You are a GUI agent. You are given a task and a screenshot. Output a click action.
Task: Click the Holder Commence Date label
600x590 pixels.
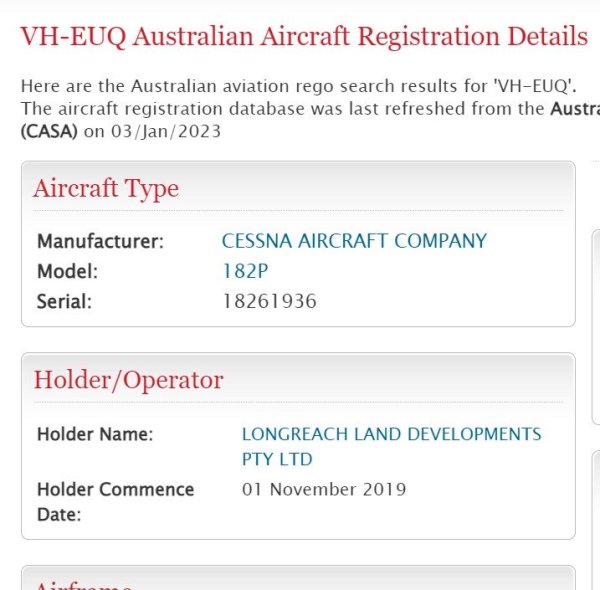(x=115, y=501)
